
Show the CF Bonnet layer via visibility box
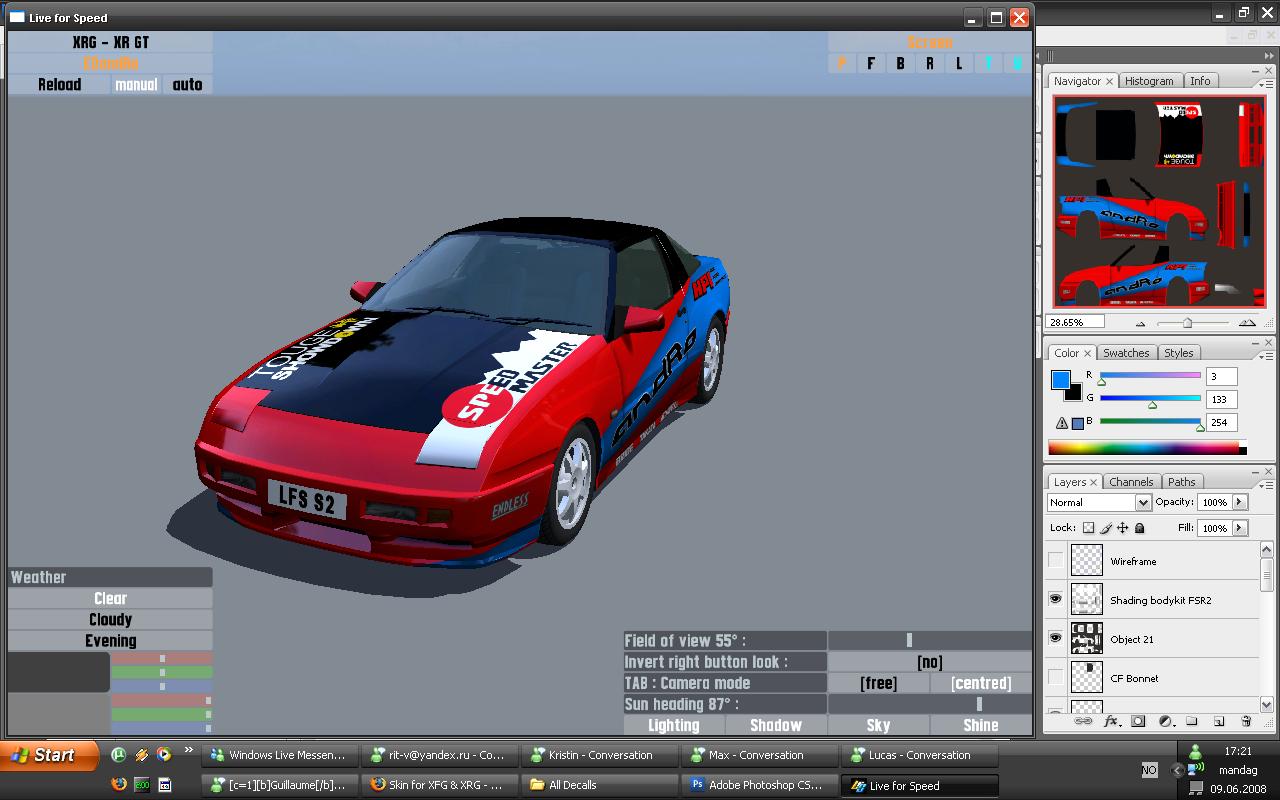1056,678
